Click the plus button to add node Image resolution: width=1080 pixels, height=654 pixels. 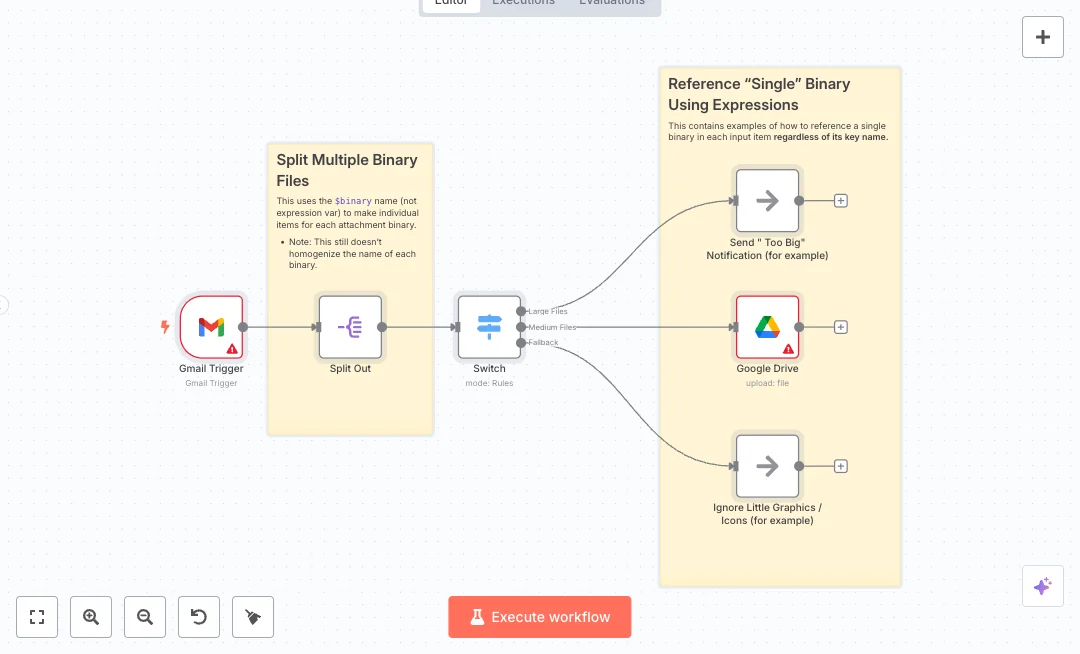1042,37
